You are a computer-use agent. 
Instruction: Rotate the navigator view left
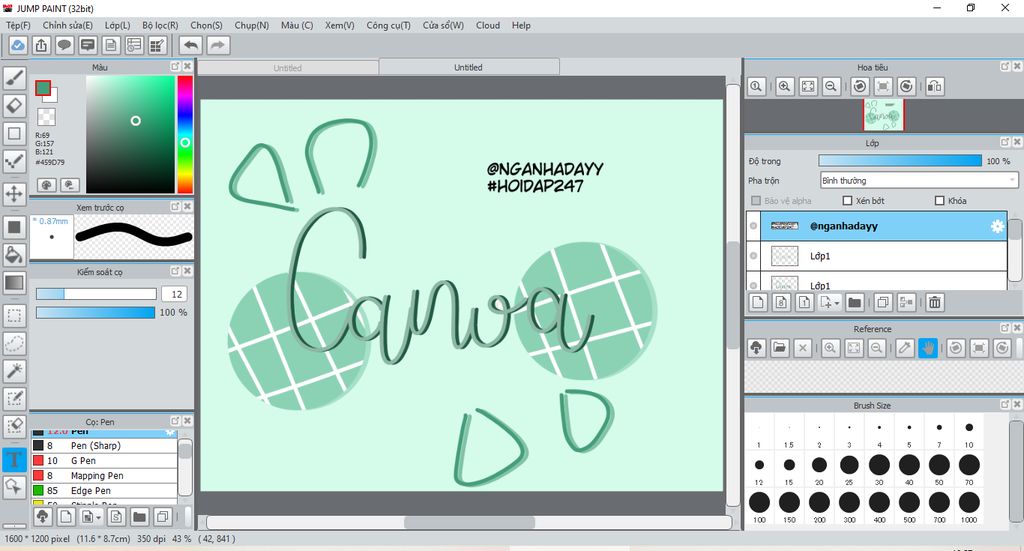click(860, 86)
